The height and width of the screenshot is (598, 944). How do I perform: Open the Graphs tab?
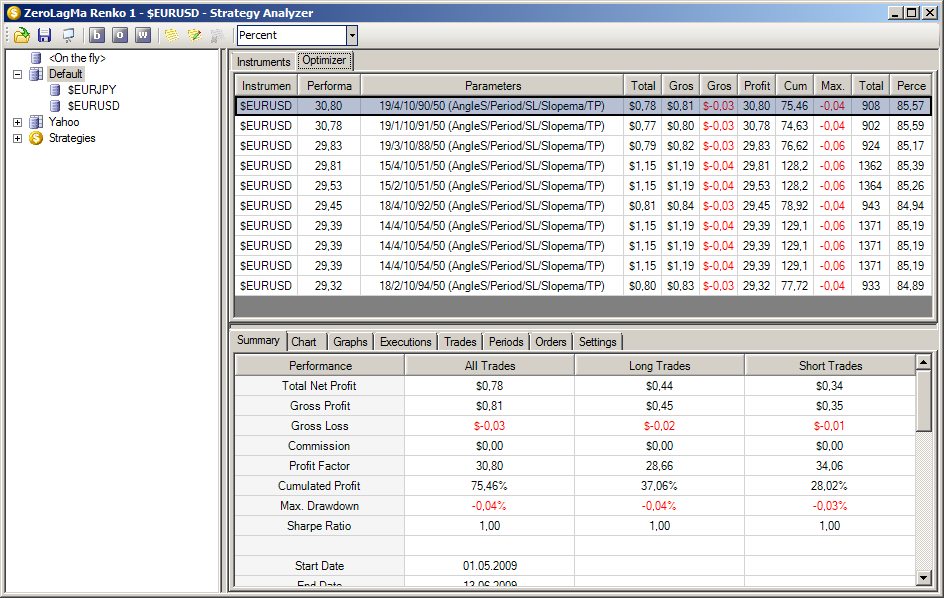coord(350,342)
